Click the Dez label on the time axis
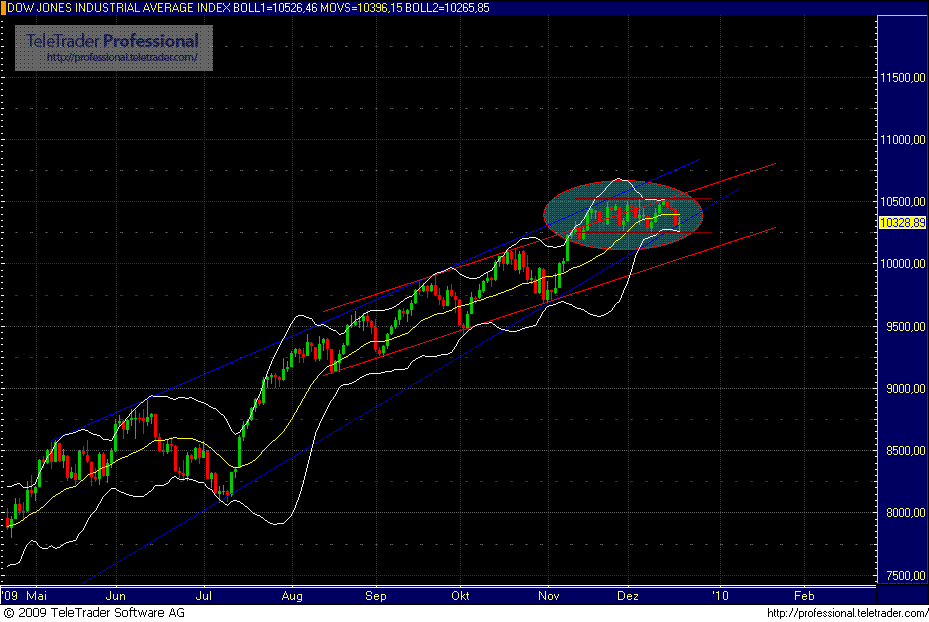Image resolution: width=929 pixels, height=622 pixels. 628,595
